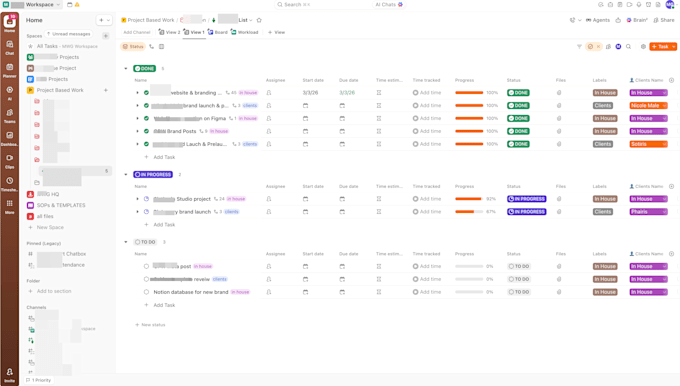Click the orange + Task button
680x386 pixels.
(x=660, y=46)
